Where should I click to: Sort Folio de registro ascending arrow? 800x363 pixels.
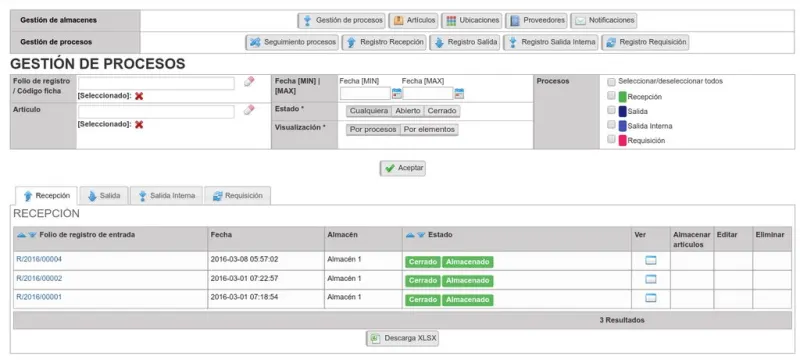pyautogui.click(x=21, y=235)
